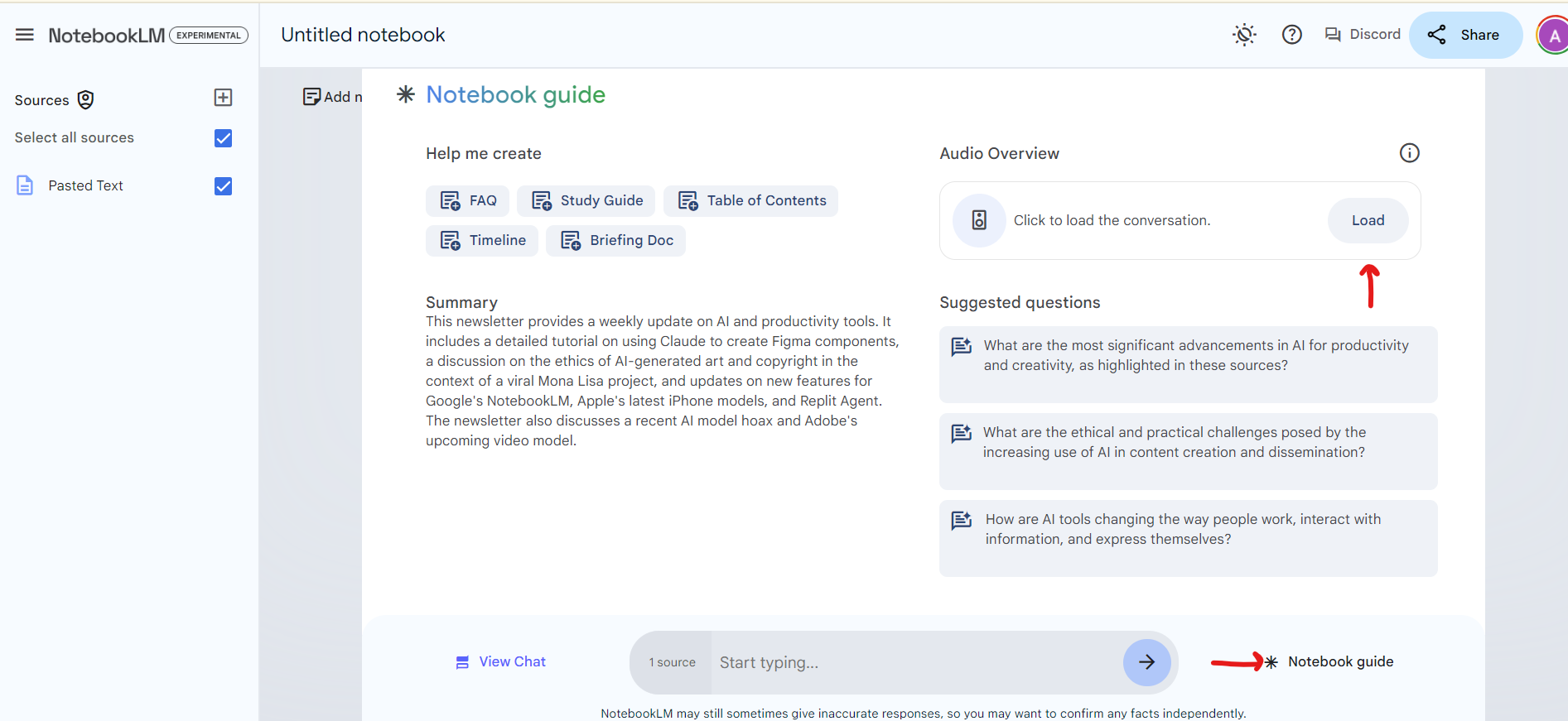This screenshot has height=721, width=1568.
Task: Open the Discord link
Action: coord(1363,35)
